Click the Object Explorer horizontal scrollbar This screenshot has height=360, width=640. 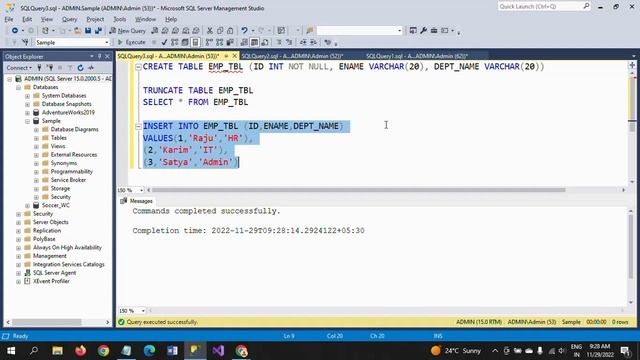coord(46,322)
